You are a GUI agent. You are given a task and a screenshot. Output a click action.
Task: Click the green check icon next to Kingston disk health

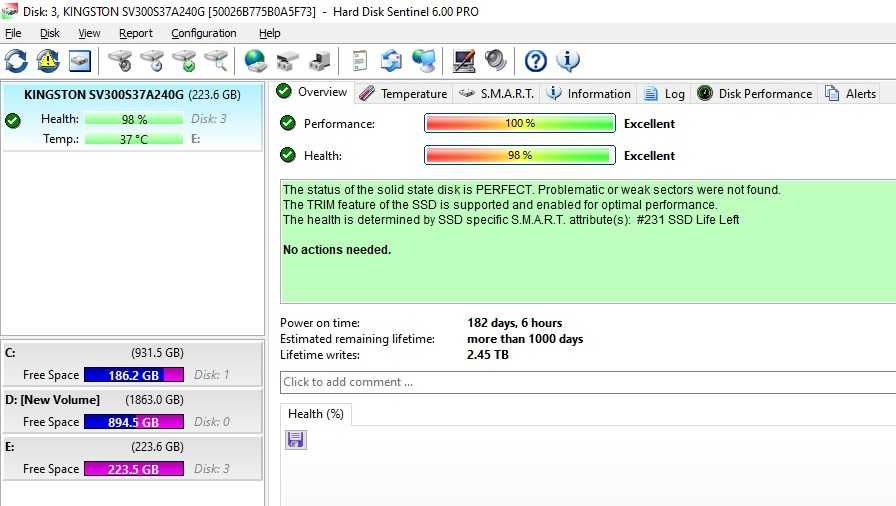pyautogui.click(x=13, y=121)
